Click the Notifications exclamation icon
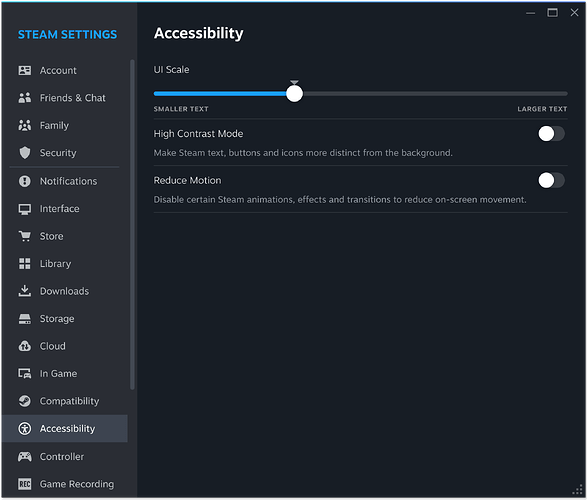The image size is (587, 500). (25, 181)
